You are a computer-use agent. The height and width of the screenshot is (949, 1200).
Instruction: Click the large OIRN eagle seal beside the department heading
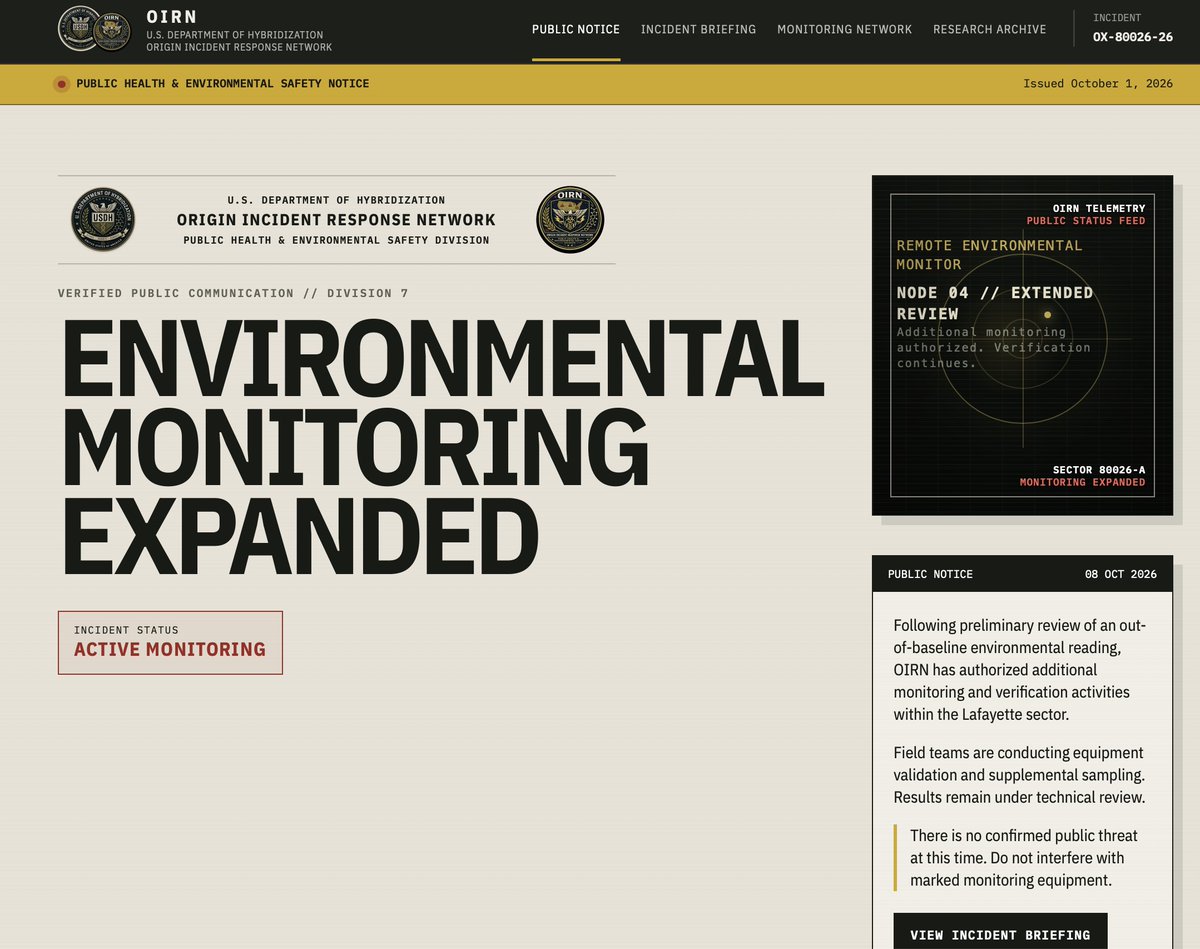pyautogui.click(x=570, y=219)
